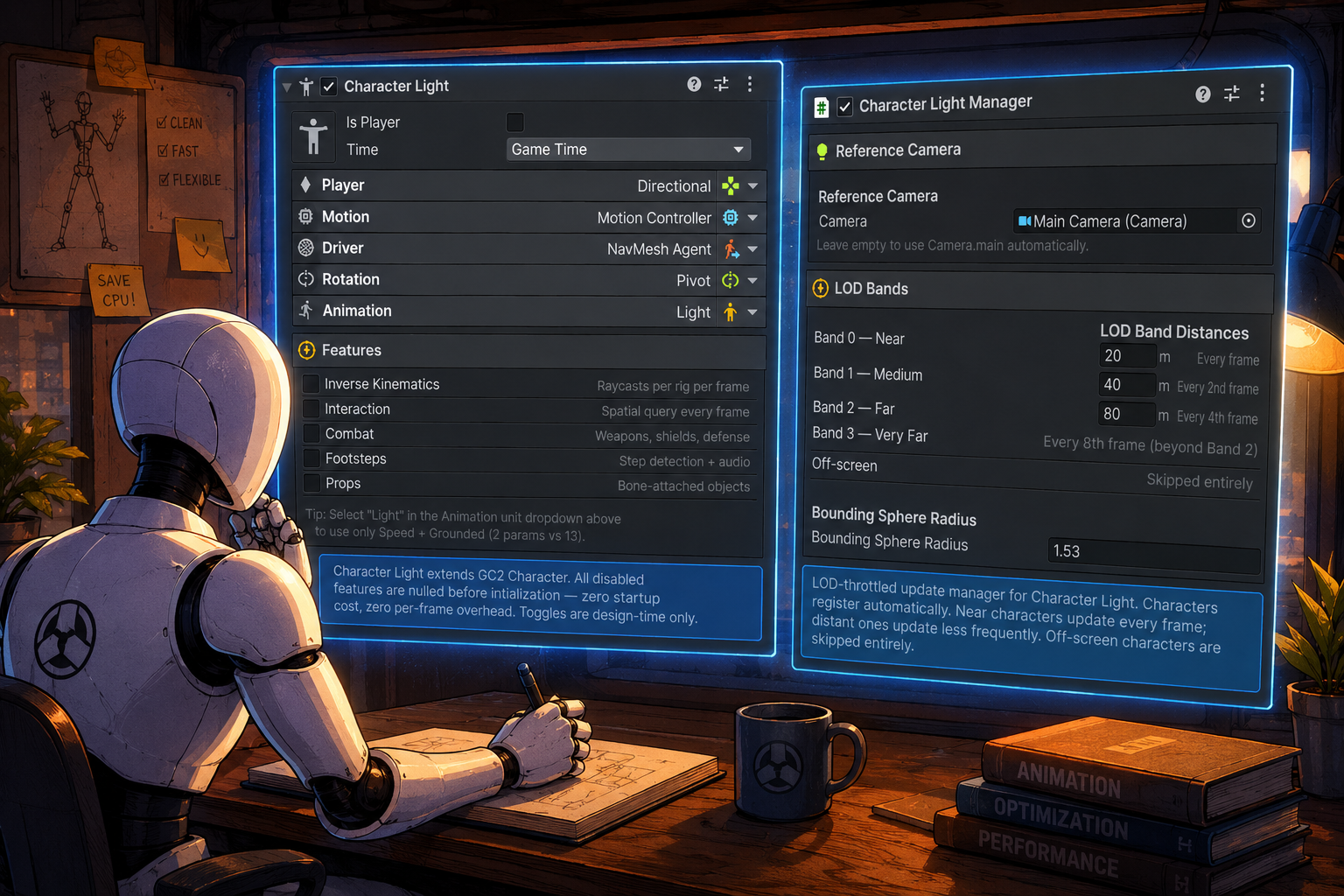This screenshot has width=1344, height=896.
Task: Open the Player row's Directional dropdown arrow
Action: 752,186
